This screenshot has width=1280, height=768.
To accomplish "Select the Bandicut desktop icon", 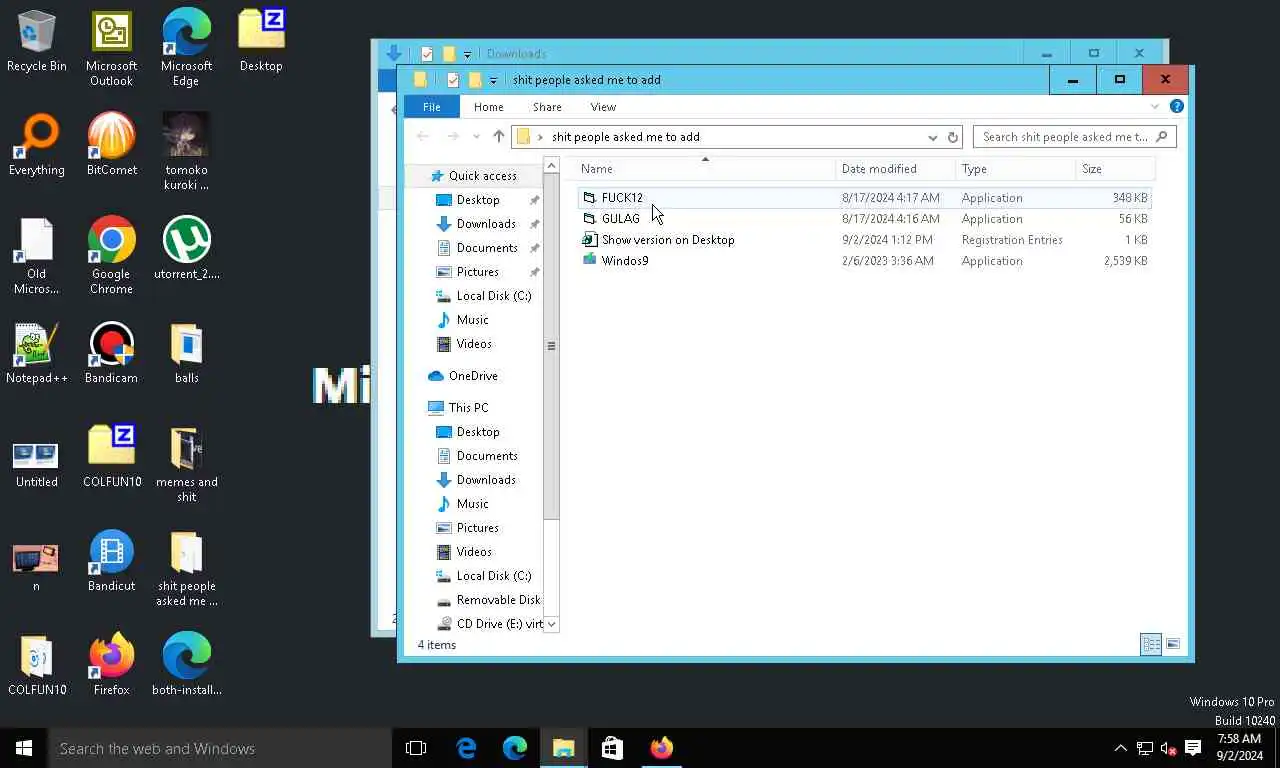I will [111, 562].
